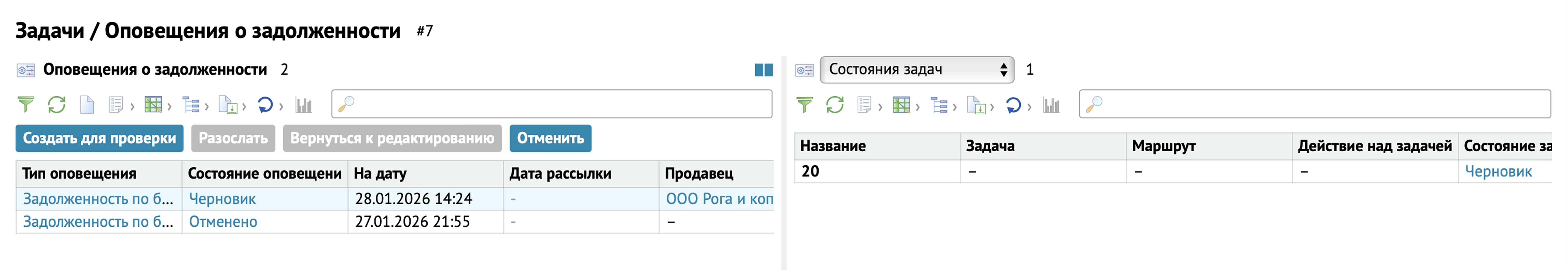1568x270 pixels.
Task: Click the tree hierarchy icon in the left toolbar
Action: click(191, 105)
